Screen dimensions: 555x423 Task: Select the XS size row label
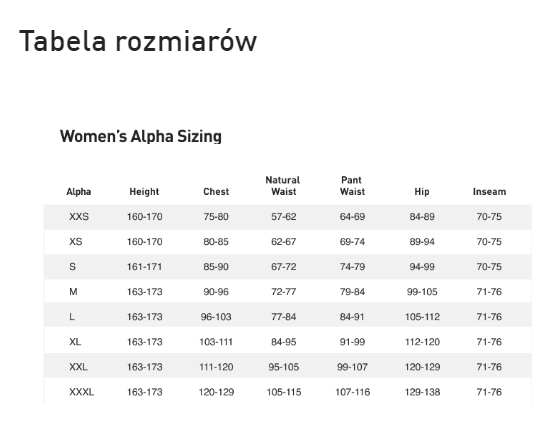tap(76, 242)
